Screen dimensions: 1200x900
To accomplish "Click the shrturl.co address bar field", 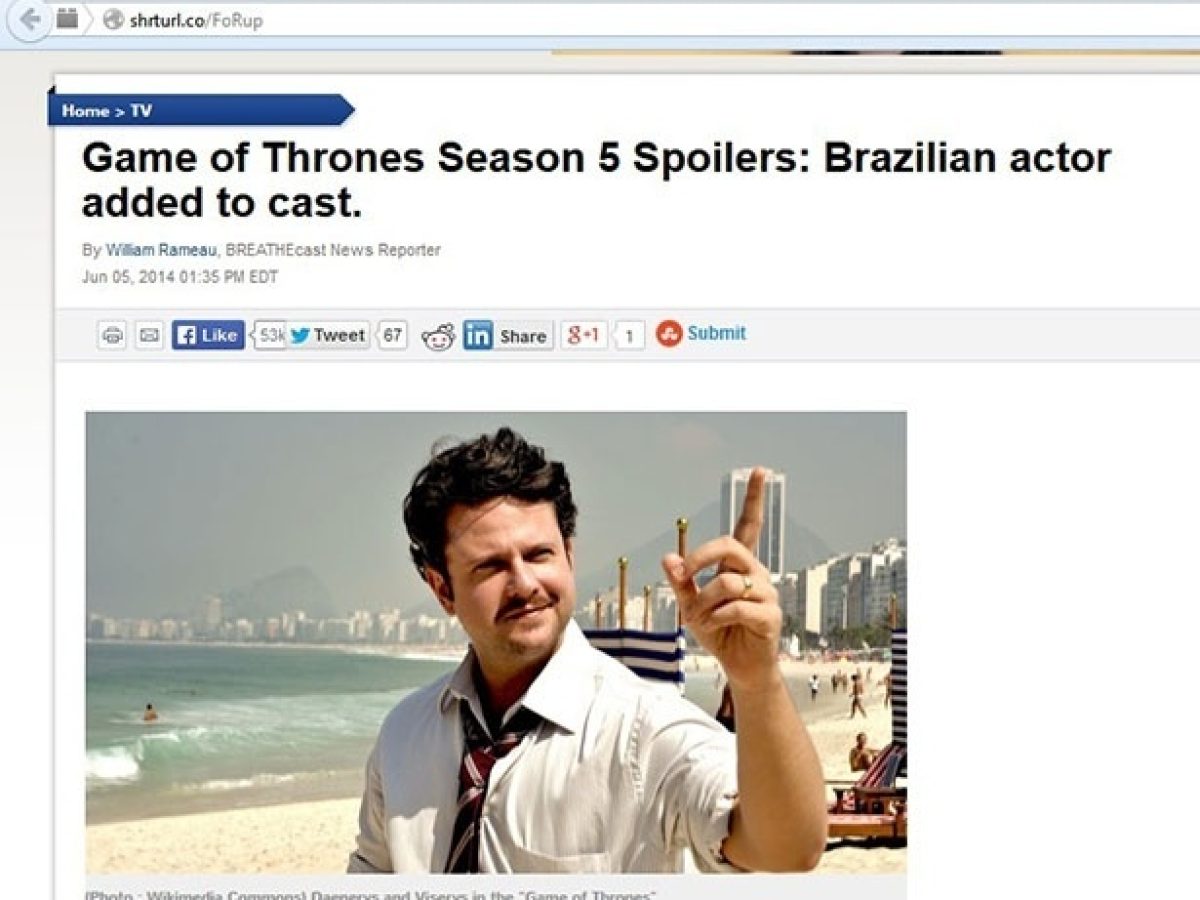I will pyautogui.click(x=640, y=19).
